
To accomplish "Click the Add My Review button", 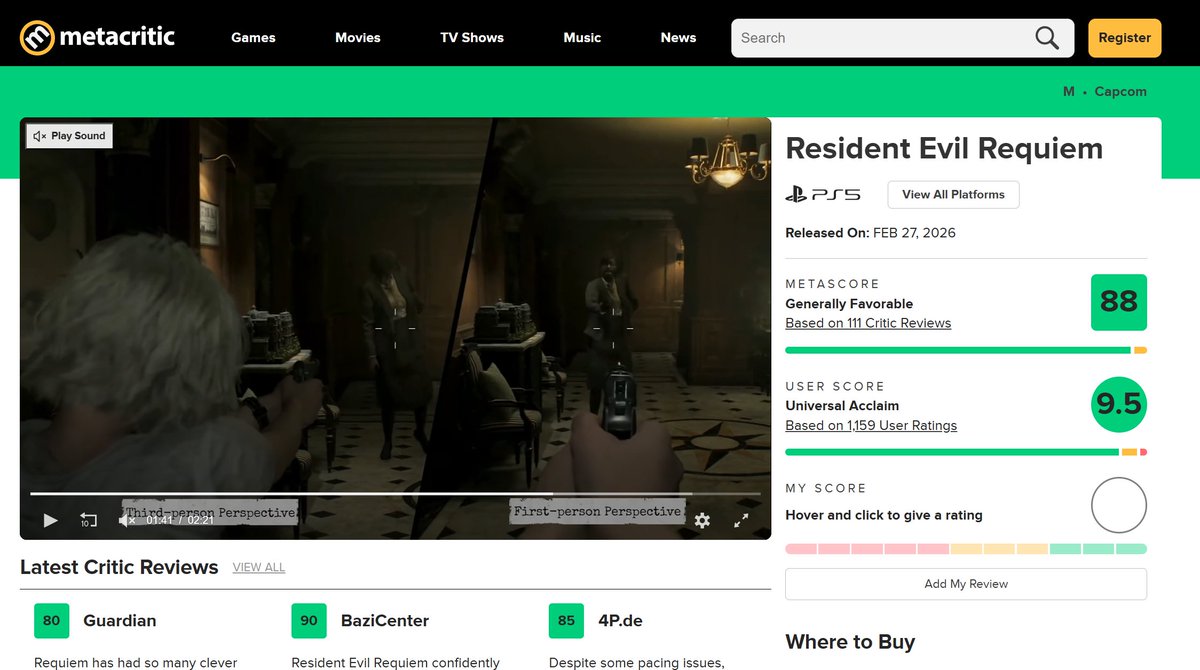I will click(x=966, y=584).
